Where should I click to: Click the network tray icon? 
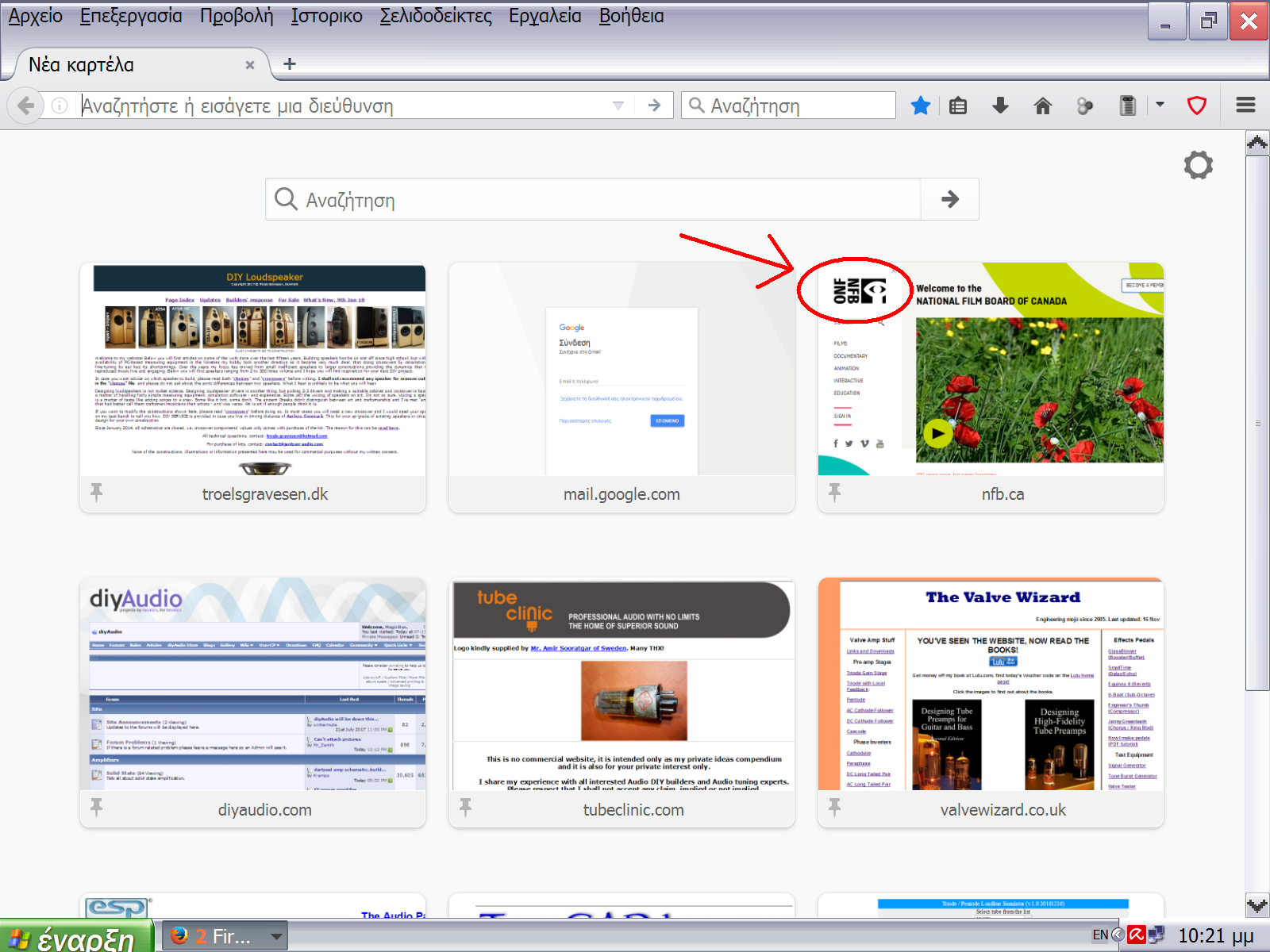click(x=1156, y=935)
